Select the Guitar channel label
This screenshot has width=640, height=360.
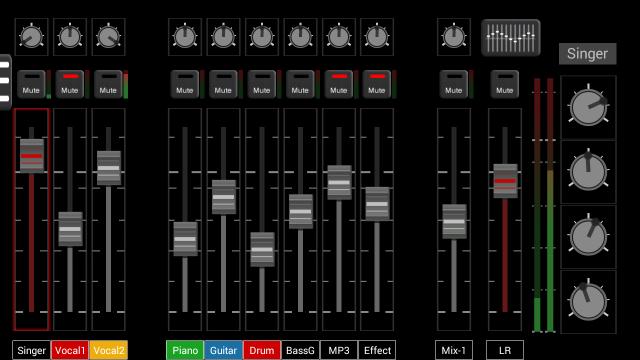223,350
